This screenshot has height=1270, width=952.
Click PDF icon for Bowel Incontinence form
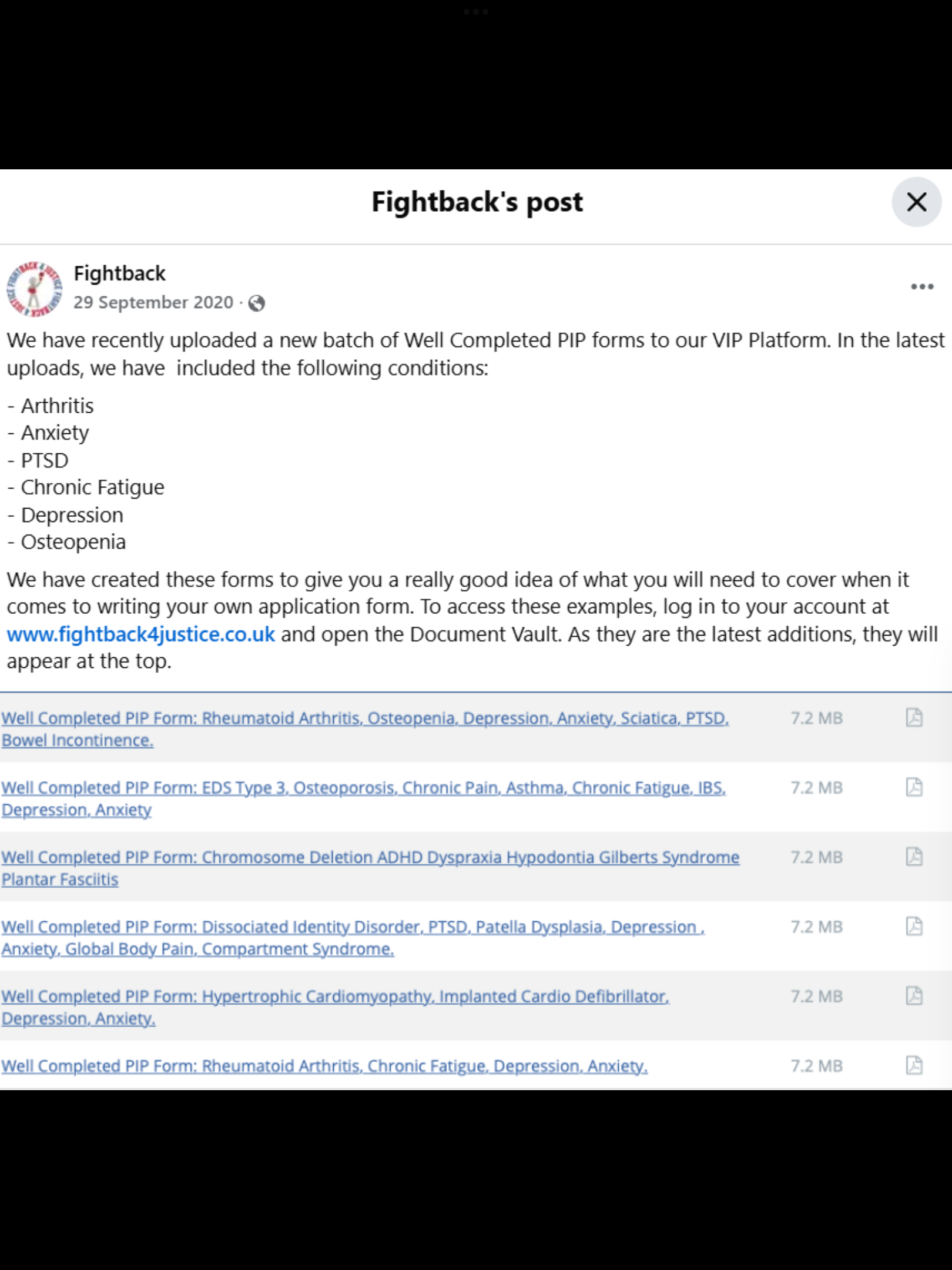point(914,718)
